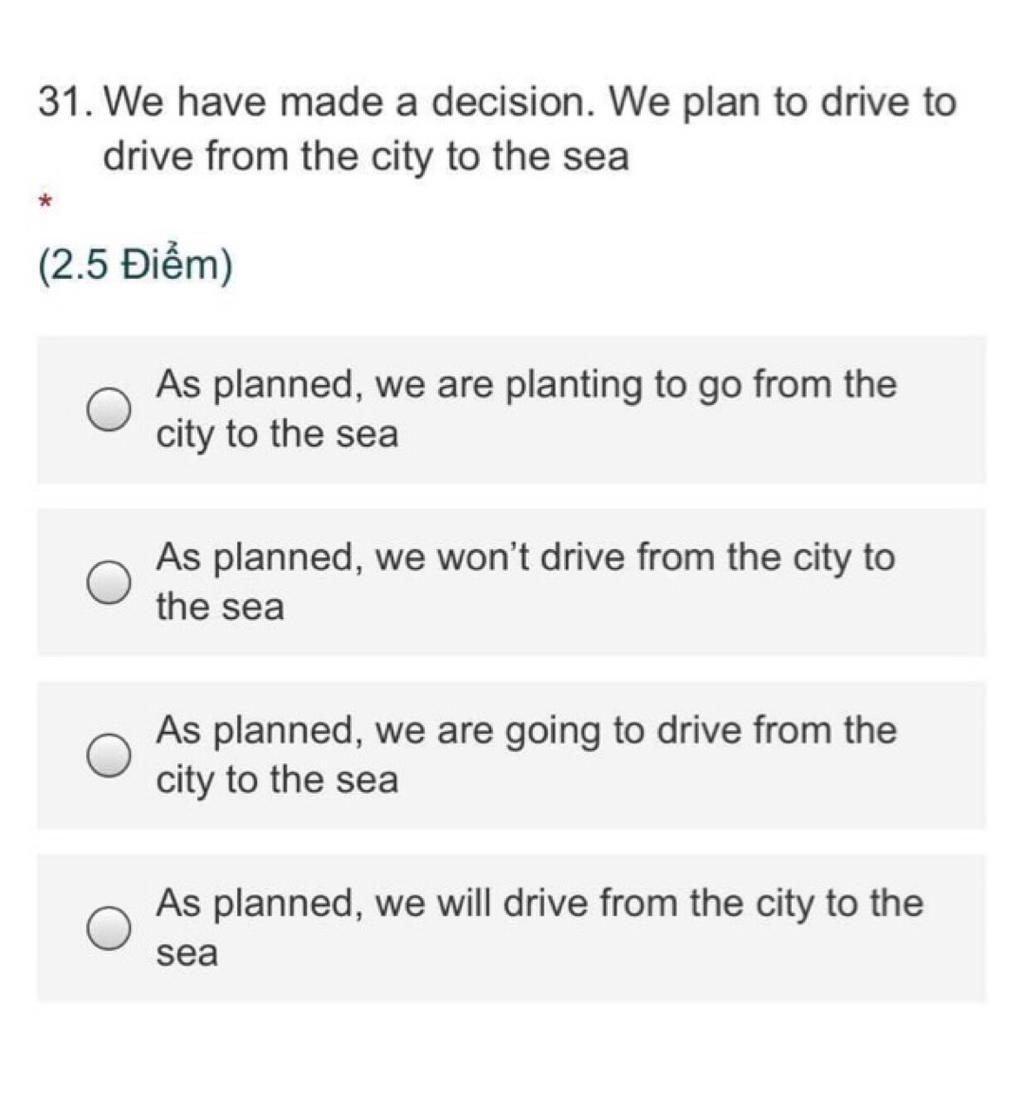Click the '(2.5 Điểm)' points label

coord(135,265)
